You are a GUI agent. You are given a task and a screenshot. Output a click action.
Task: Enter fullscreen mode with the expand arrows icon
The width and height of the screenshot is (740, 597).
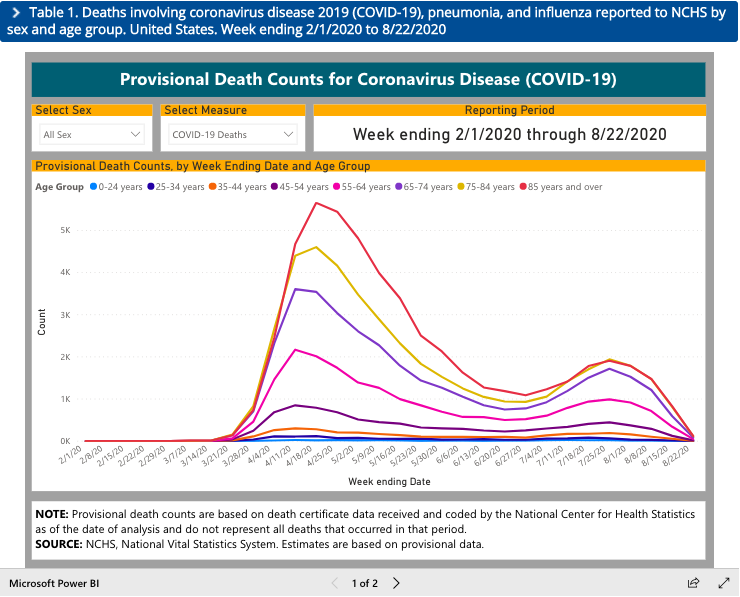[724, 582]
